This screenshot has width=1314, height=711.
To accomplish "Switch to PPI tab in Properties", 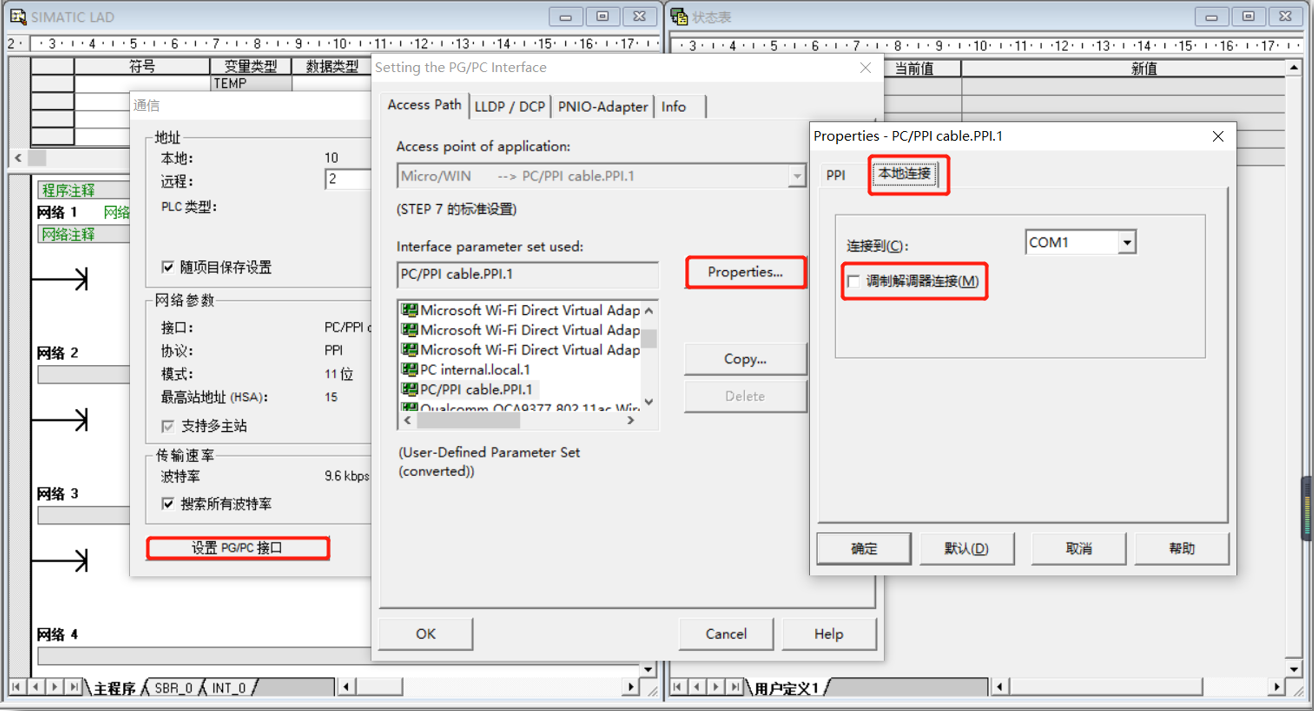I will (x=835, y=175).
